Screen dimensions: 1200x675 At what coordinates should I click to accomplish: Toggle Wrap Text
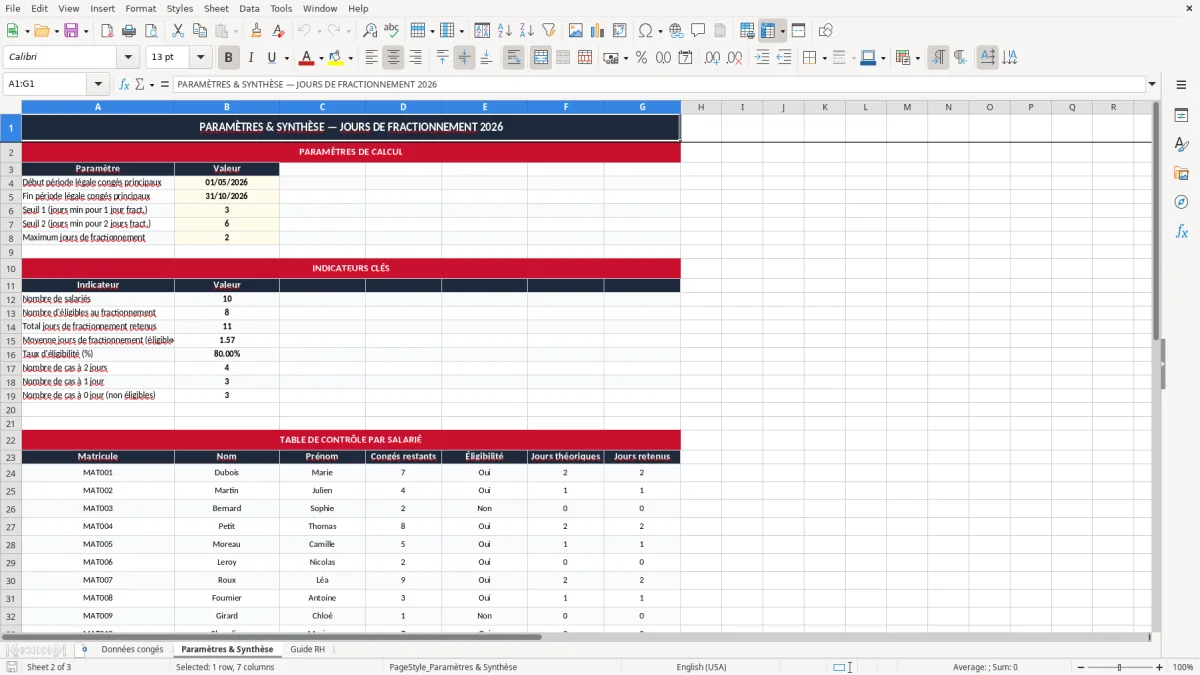(514, 58)
